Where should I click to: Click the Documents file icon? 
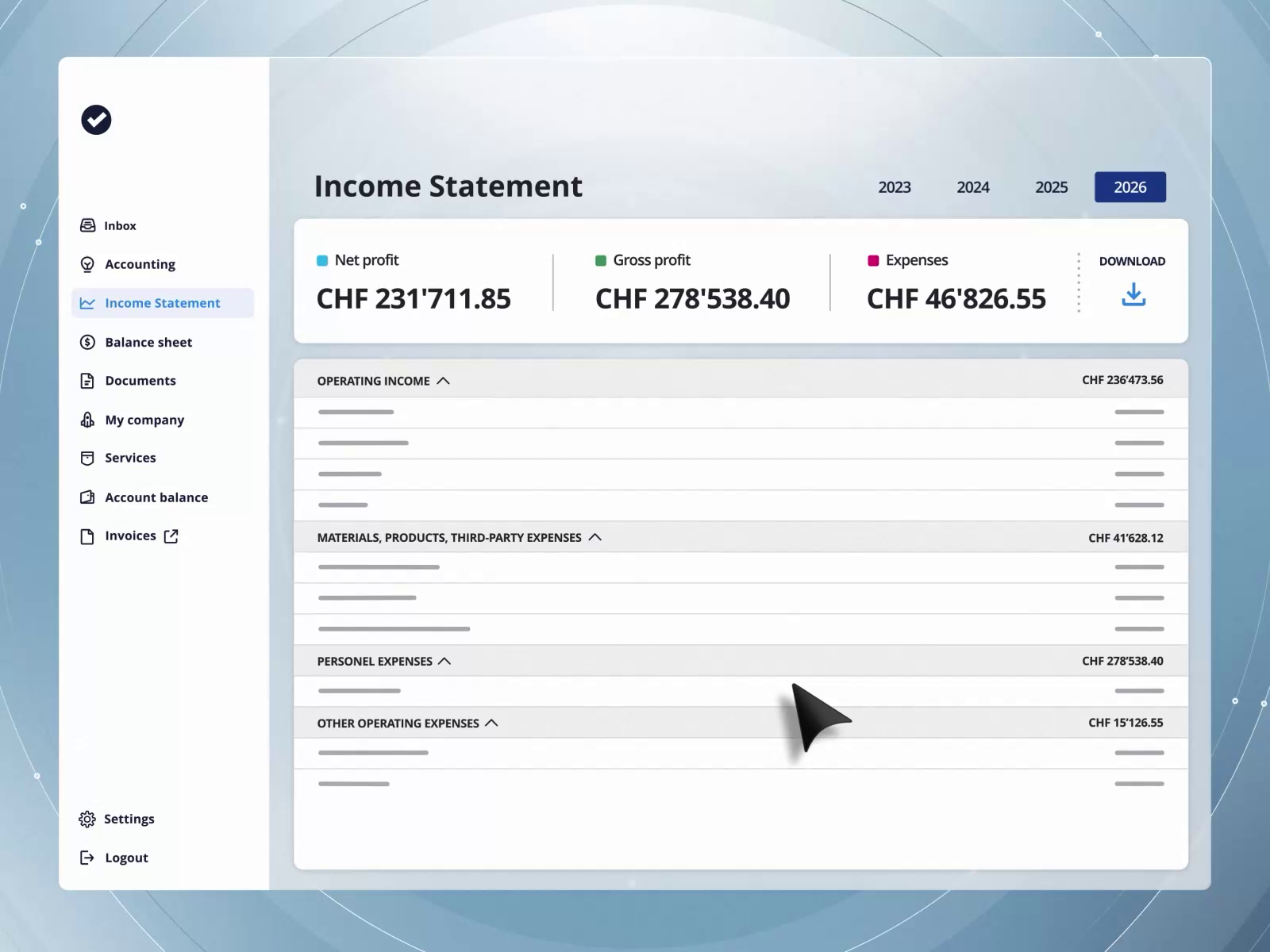tap(87, 381)
